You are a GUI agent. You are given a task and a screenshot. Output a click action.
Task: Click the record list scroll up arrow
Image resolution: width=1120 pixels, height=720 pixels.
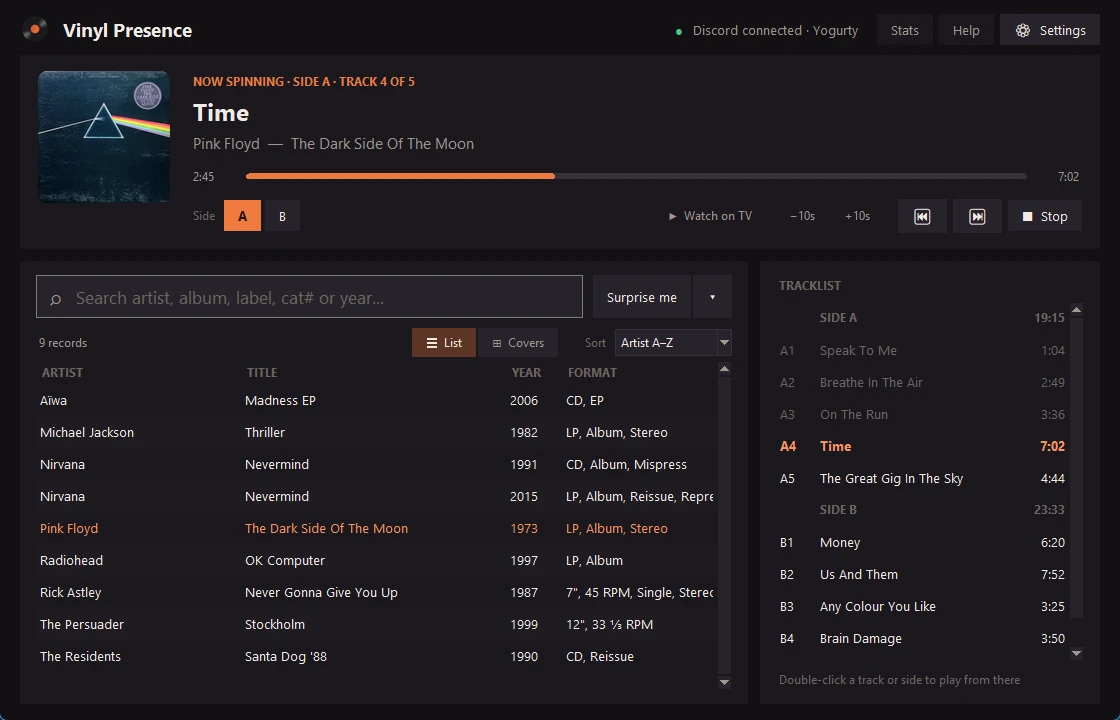point(724,369)
